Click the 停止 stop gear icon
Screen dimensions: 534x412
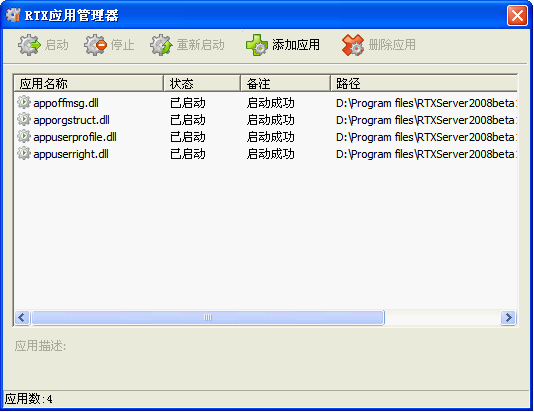(x=96, y=45)
